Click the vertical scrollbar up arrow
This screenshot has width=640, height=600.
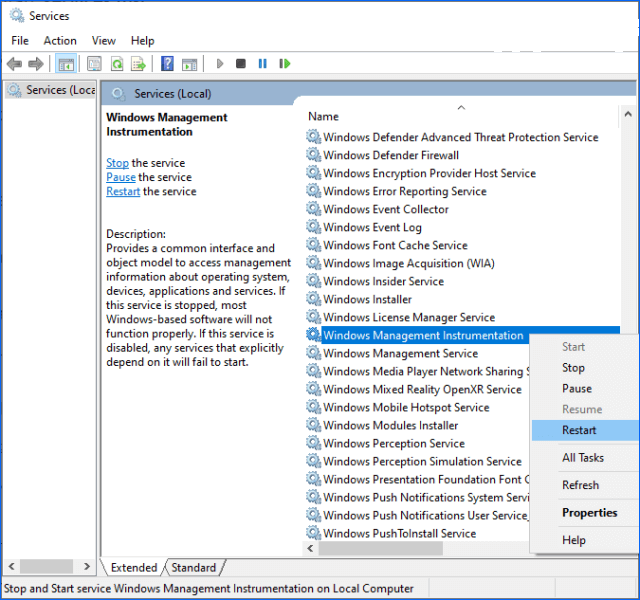(x=628, y=114)
